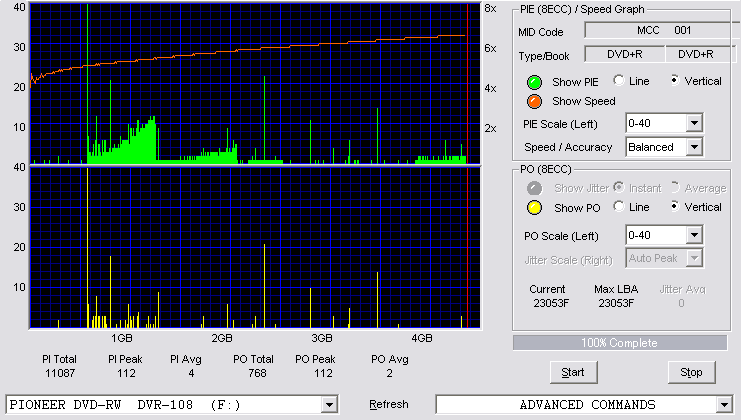The image size is (742, 420).
Task: Select Line mode for PIE graph
Action: [x=619, y=80]
